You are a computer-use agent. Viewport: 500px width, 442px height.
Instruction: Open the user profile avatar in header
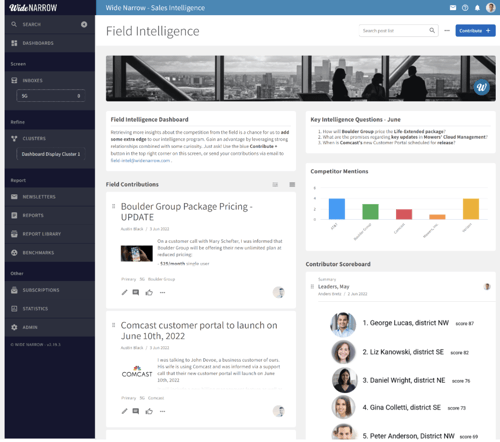(x=490, y=8)
